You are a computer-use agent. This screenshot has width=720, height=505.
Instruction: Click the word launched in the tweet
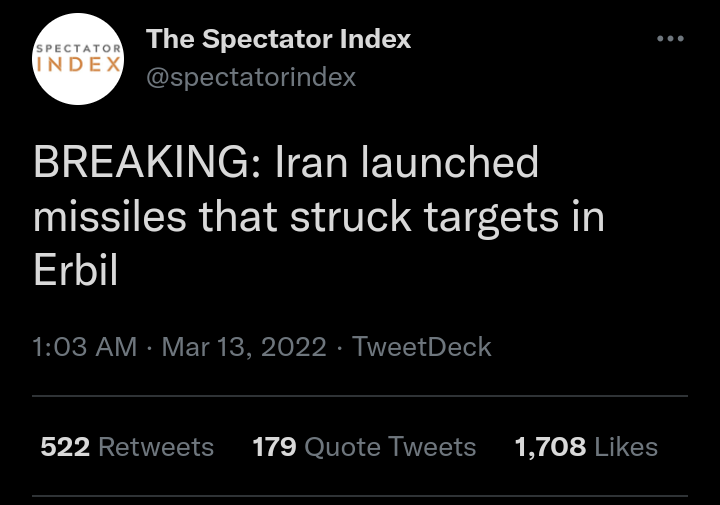[454, 162]
